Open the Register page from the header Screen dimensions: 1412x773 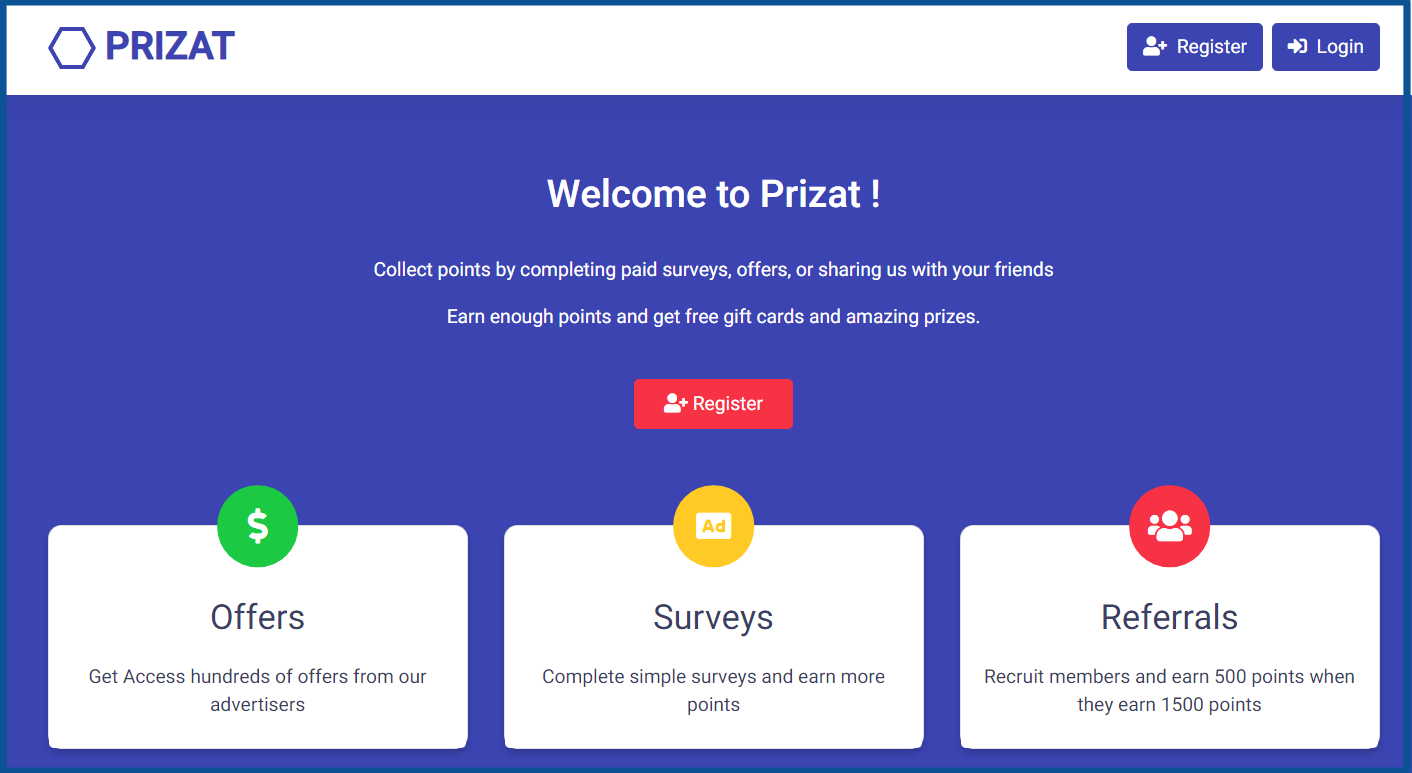point(1195,47)
